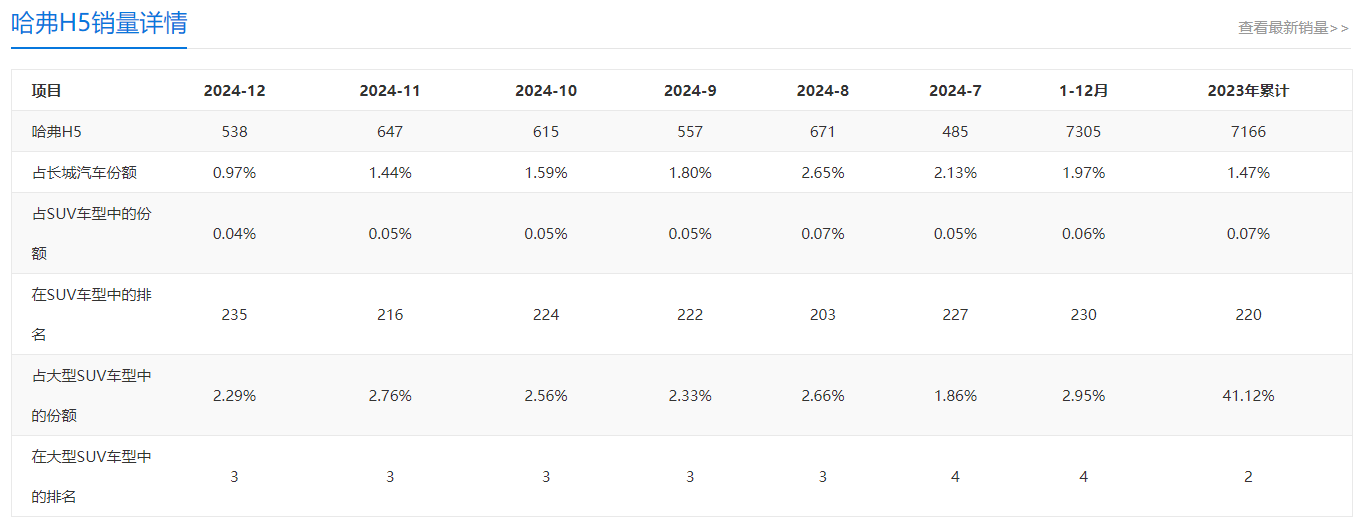Select the 占大型SUV车型中的份额 row label
Screen dimensions: 1368x527
tap(91, 396)
